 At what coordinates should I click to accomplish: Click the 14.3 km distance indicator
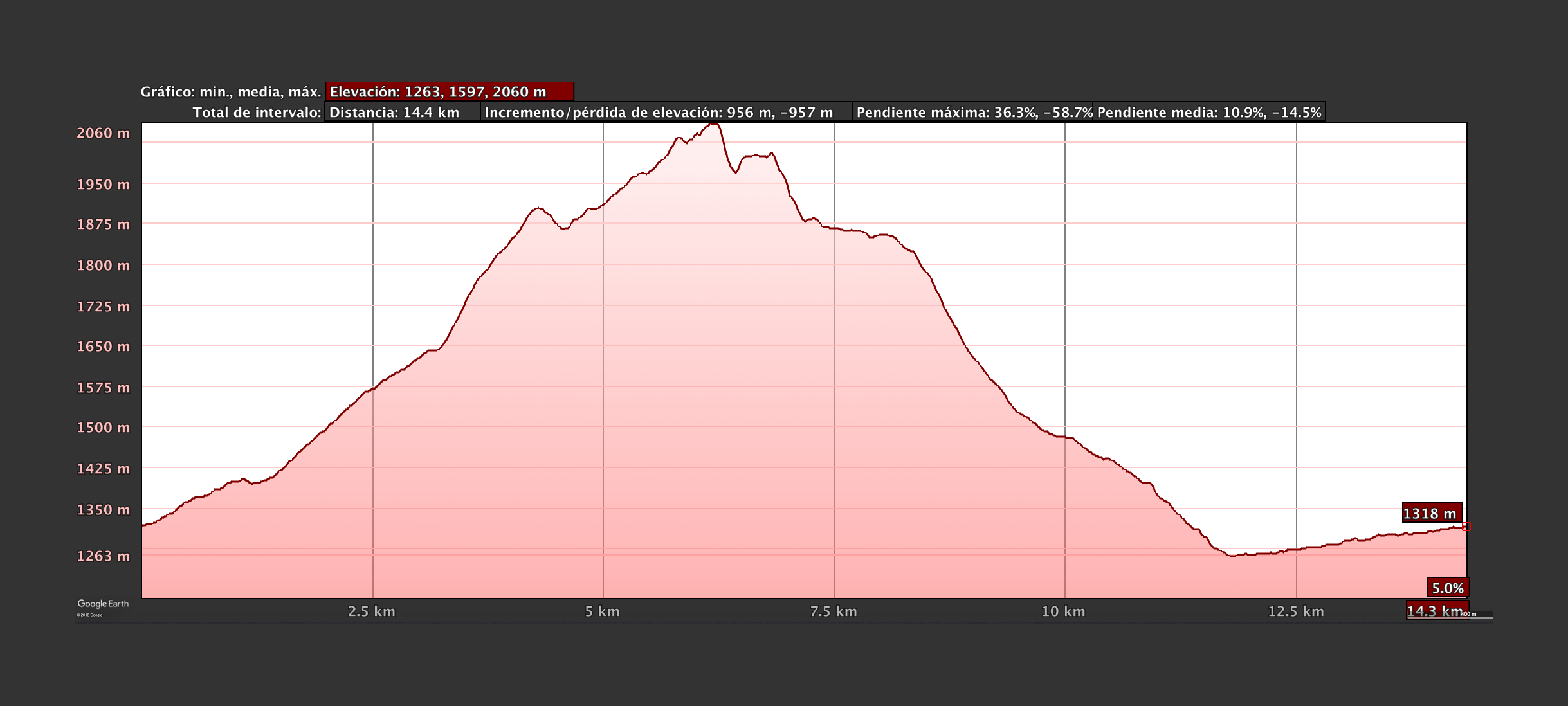pos(1436,611)
